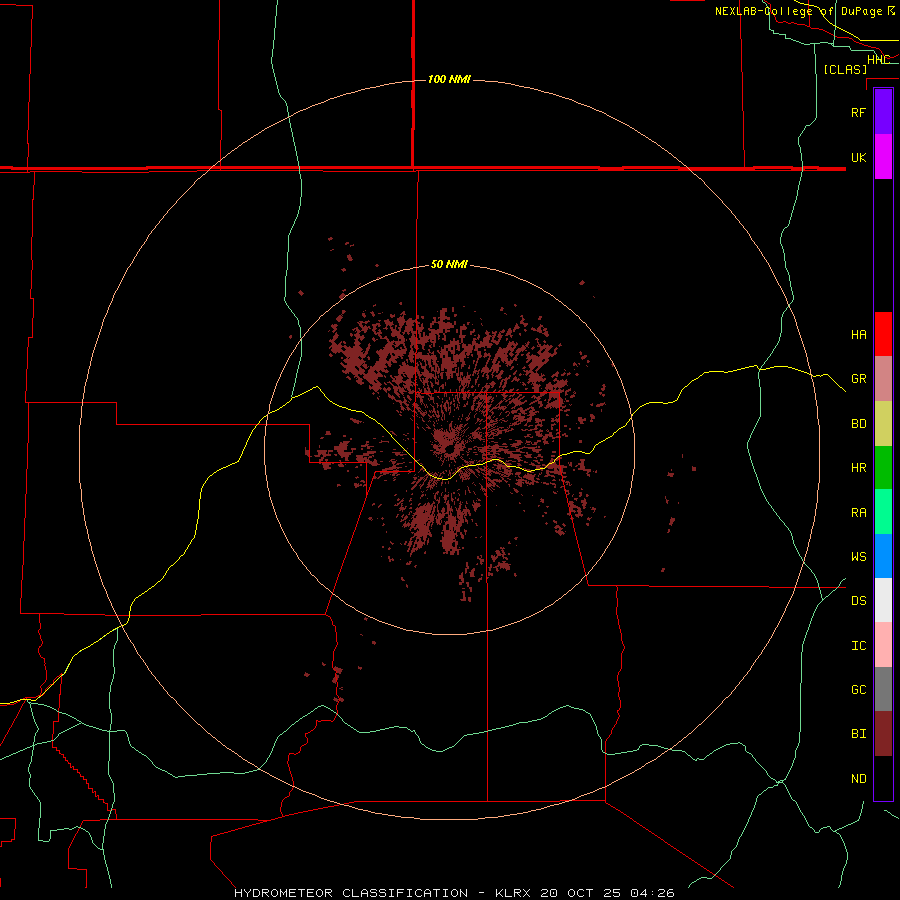Click the ND black legend swatch
The image size is (900, 900).
(883, 778)
